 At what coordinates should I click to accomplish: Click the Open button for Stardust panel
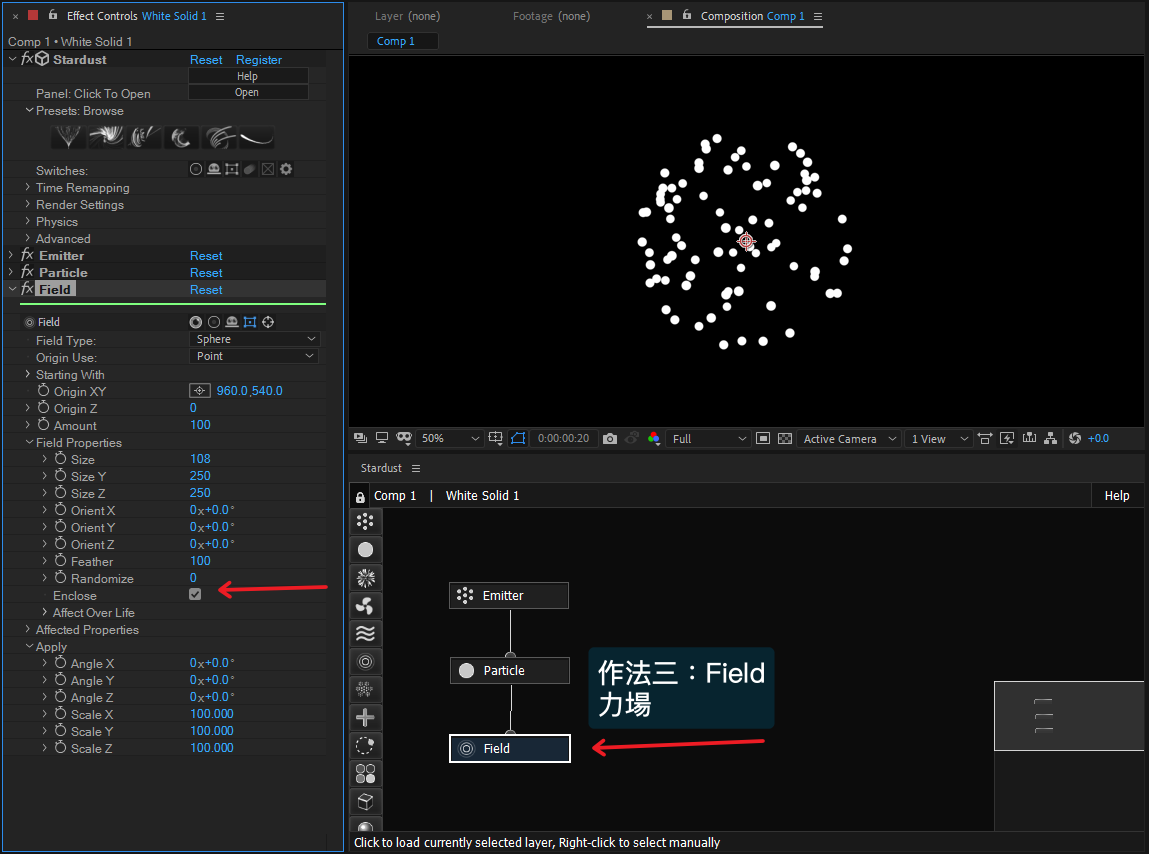pos(247,93)
